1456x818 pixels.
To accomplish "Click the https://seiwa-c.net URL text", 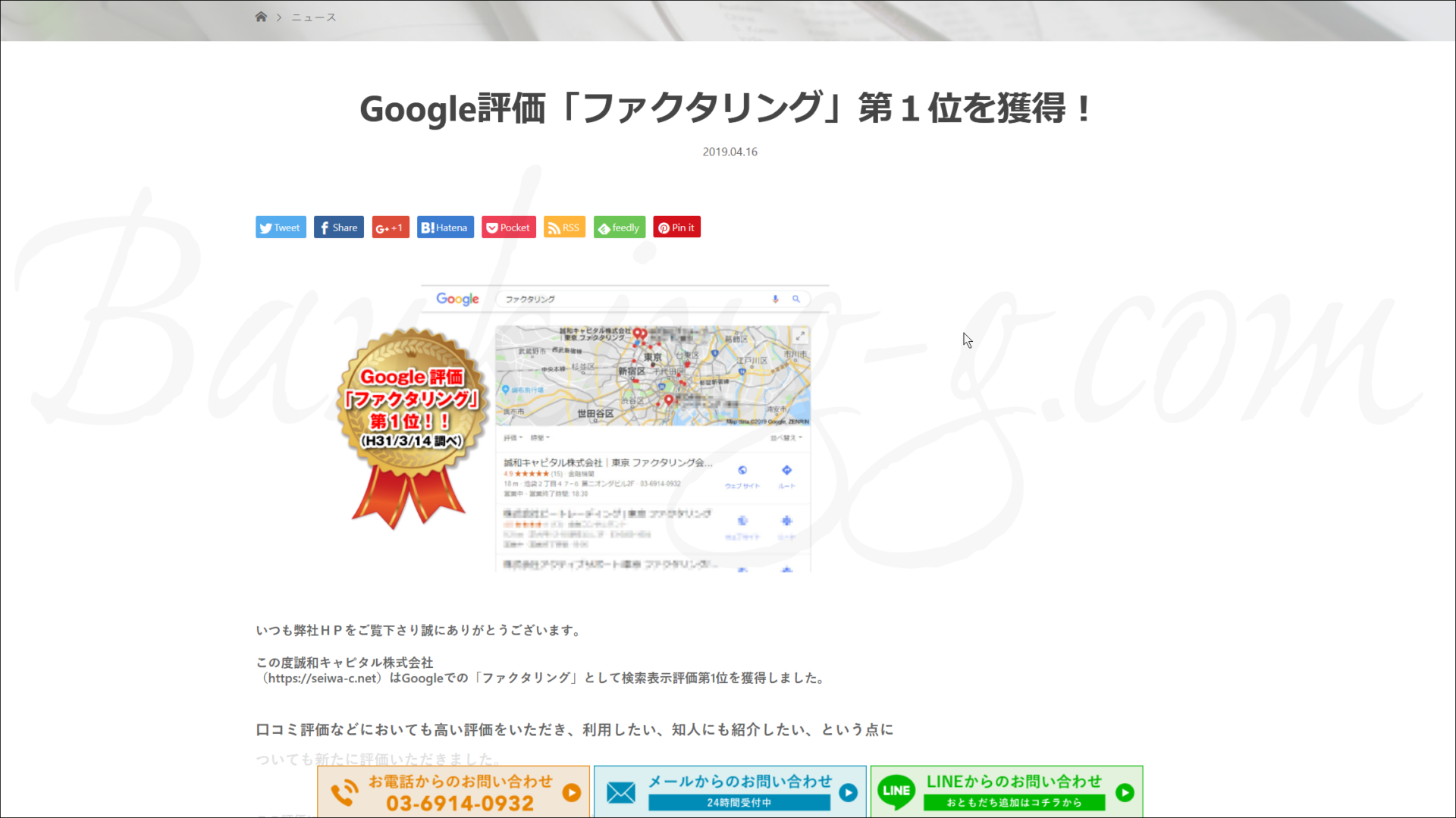I will coord(322,679).
